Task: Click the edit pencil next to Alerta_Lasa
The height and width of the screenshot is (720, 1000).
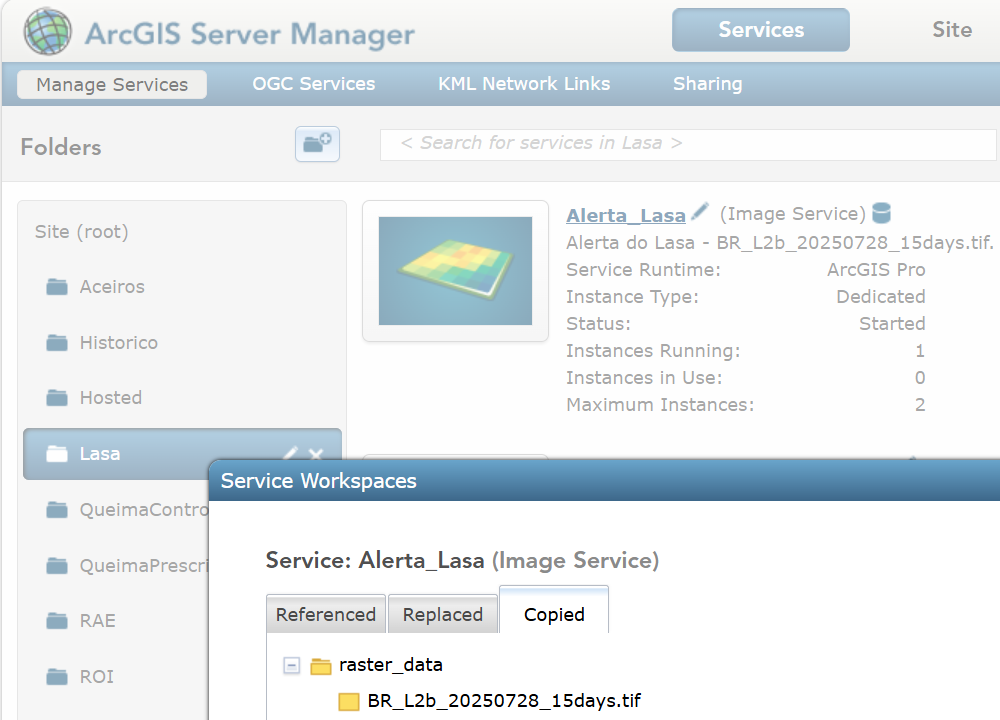Action: tap(700, 211)
